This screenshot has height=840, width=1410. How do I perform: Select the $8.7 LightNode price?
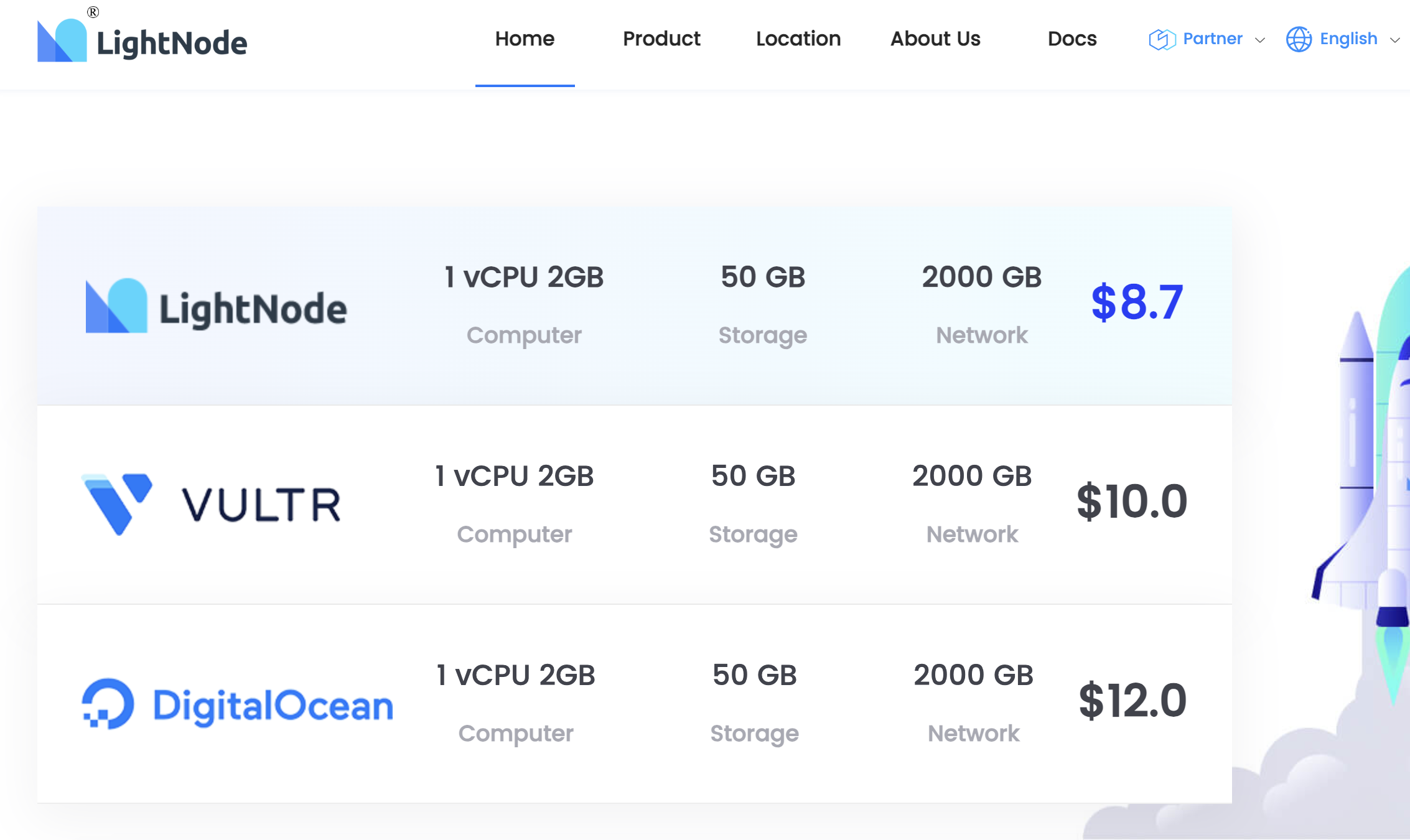coord(1137,302)
